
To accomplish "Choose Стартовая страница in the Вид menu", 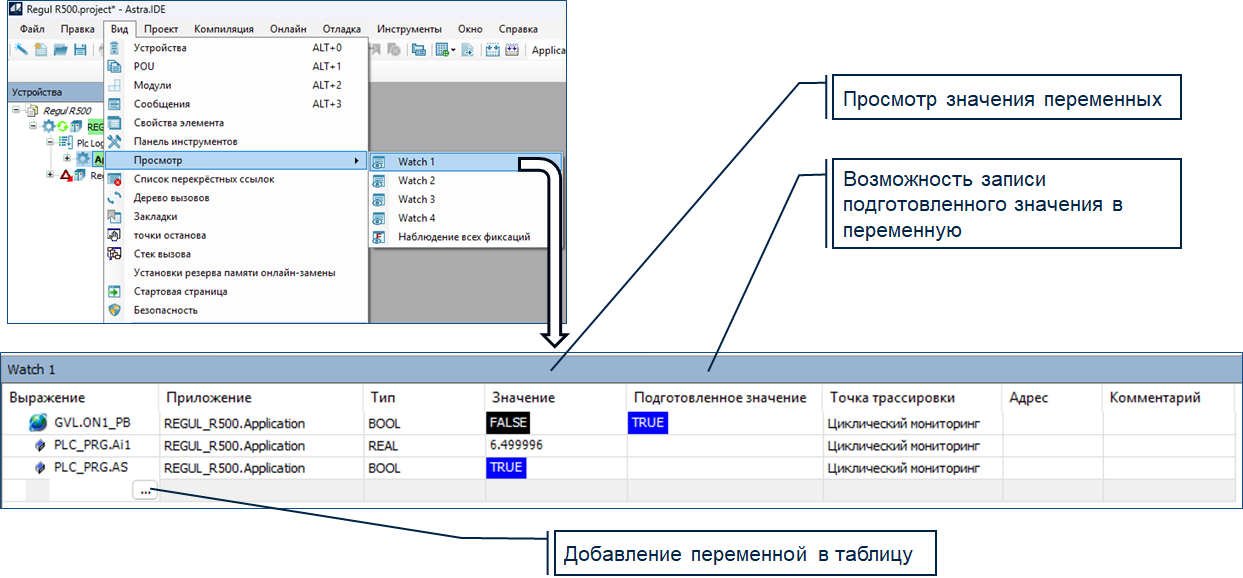I will [180, 291].
